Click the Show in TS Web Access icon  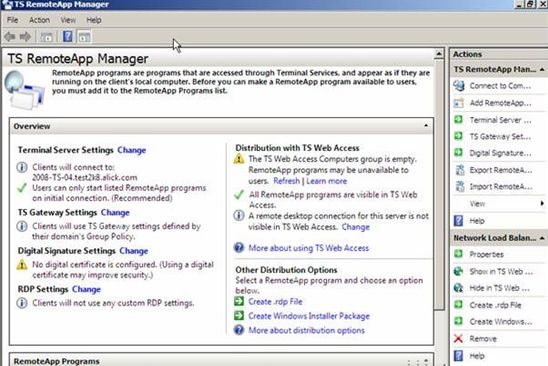pos(459,271)
